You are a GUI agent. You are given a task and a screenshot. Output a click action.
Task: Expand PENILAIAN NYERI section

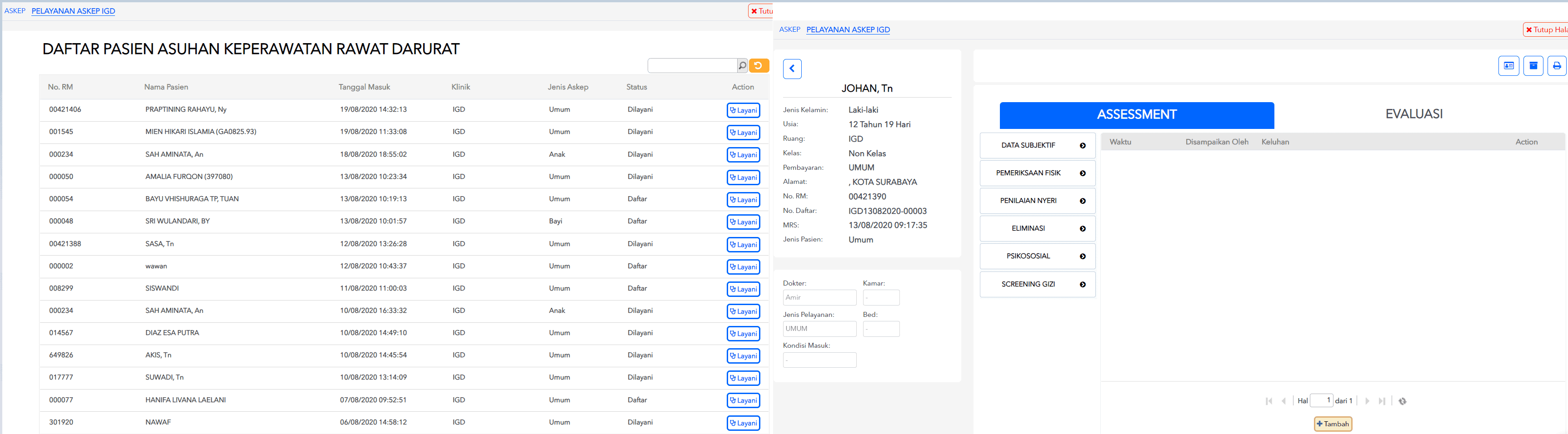[1037, 201]
